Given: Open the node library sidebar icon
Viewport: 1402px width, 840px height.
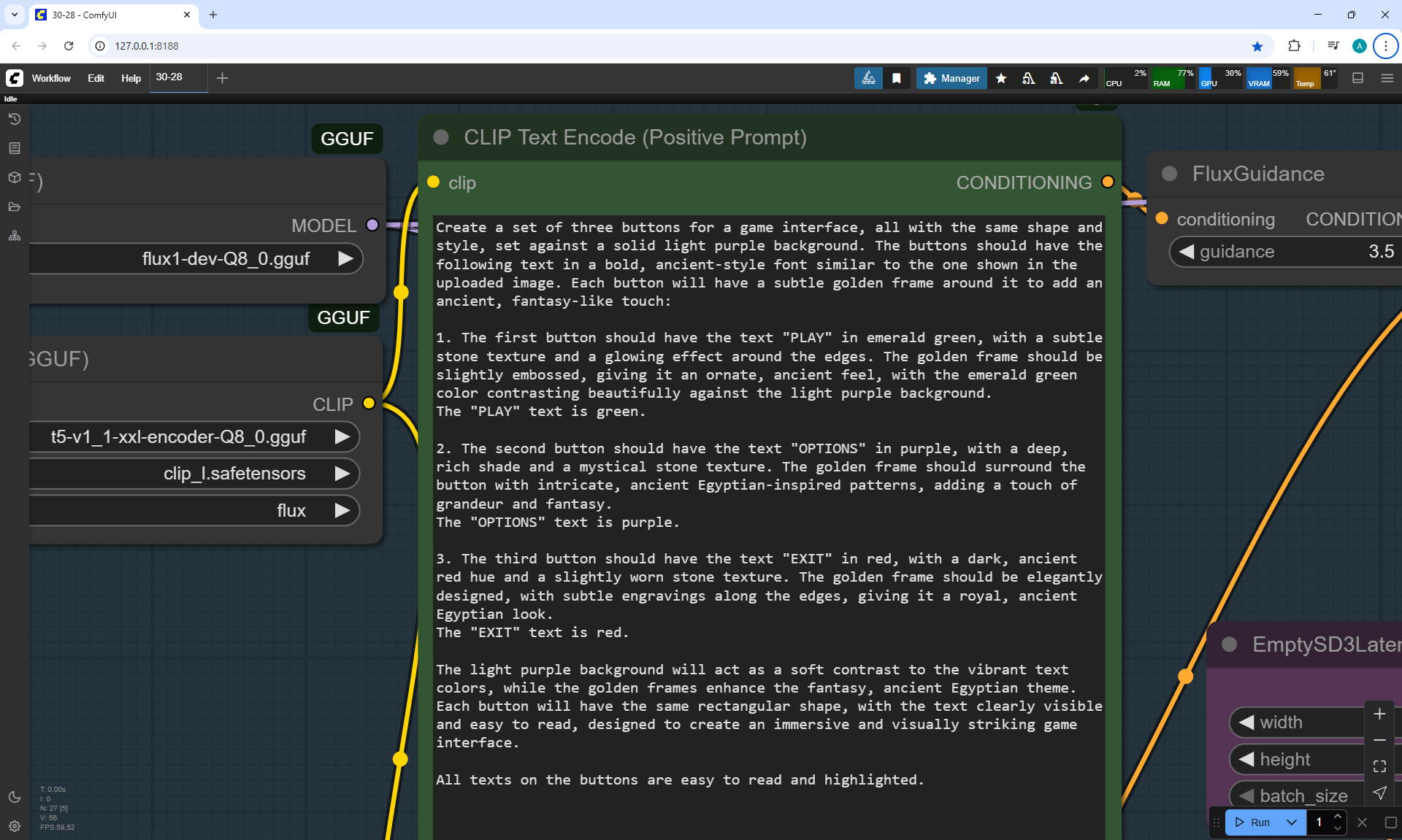Looking at the screenshot, I should pos(14,148).
